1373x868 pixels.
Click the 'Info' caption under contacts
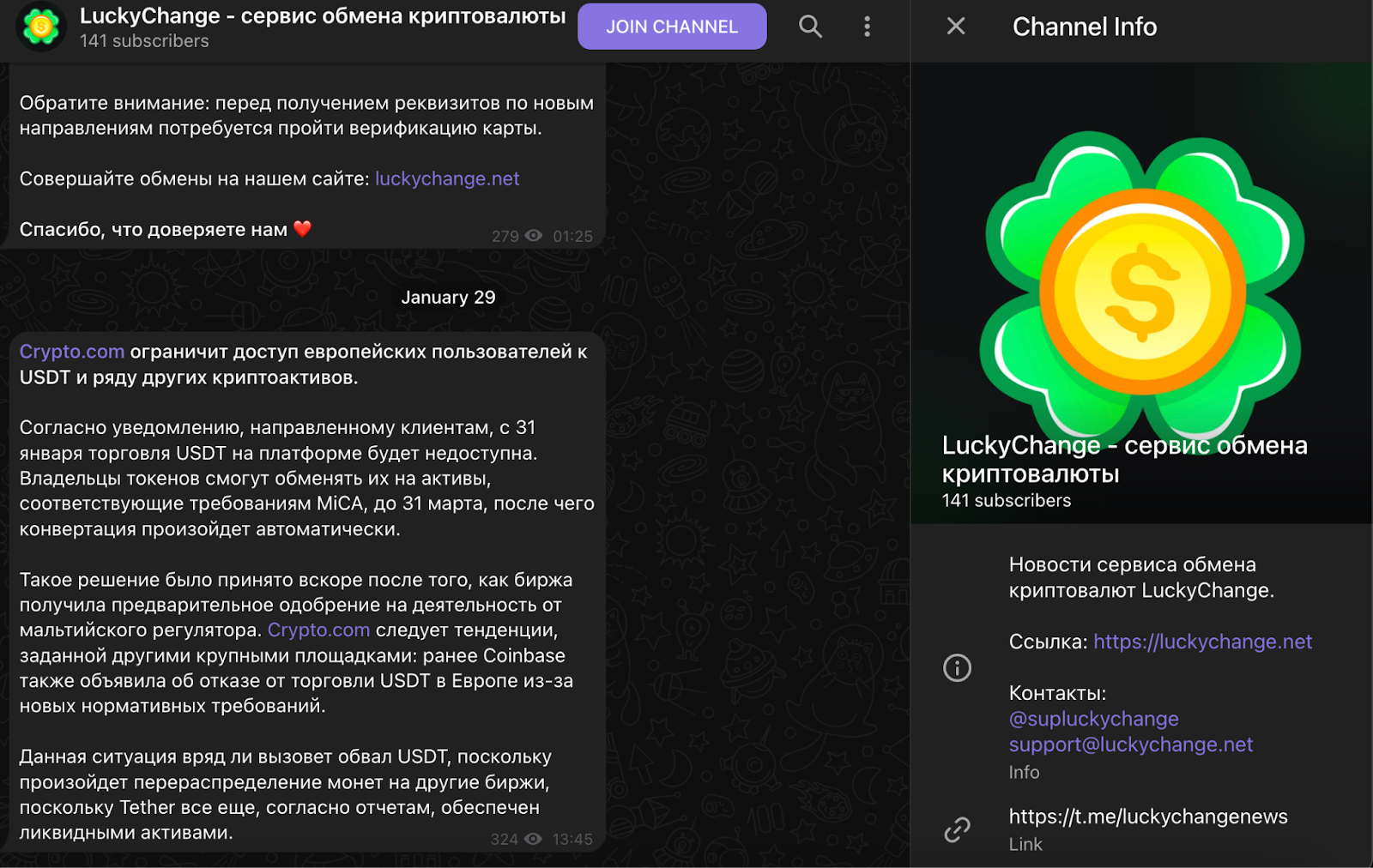pyautogui.click(x=1024, y=772)
